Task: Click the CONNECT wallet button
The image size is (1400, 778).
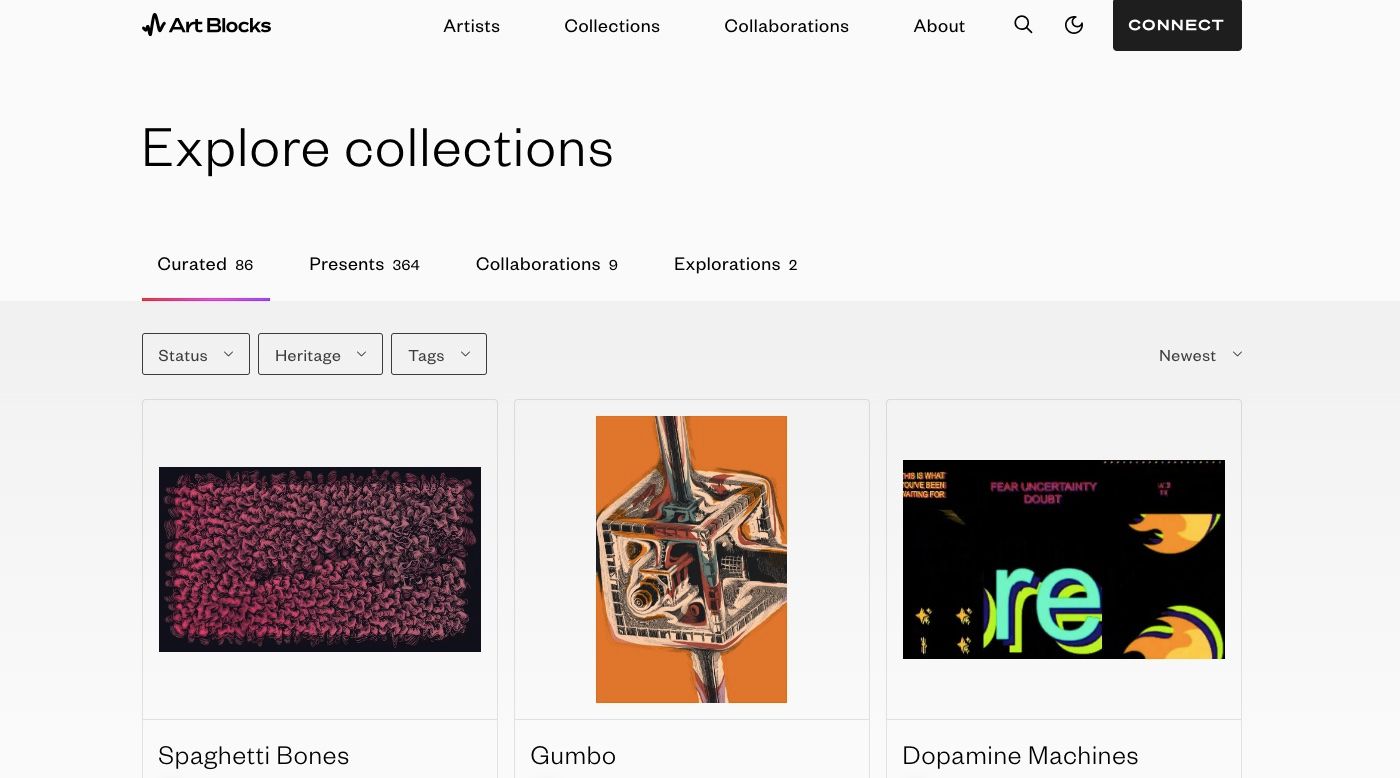Action: tap(1177, 25)
